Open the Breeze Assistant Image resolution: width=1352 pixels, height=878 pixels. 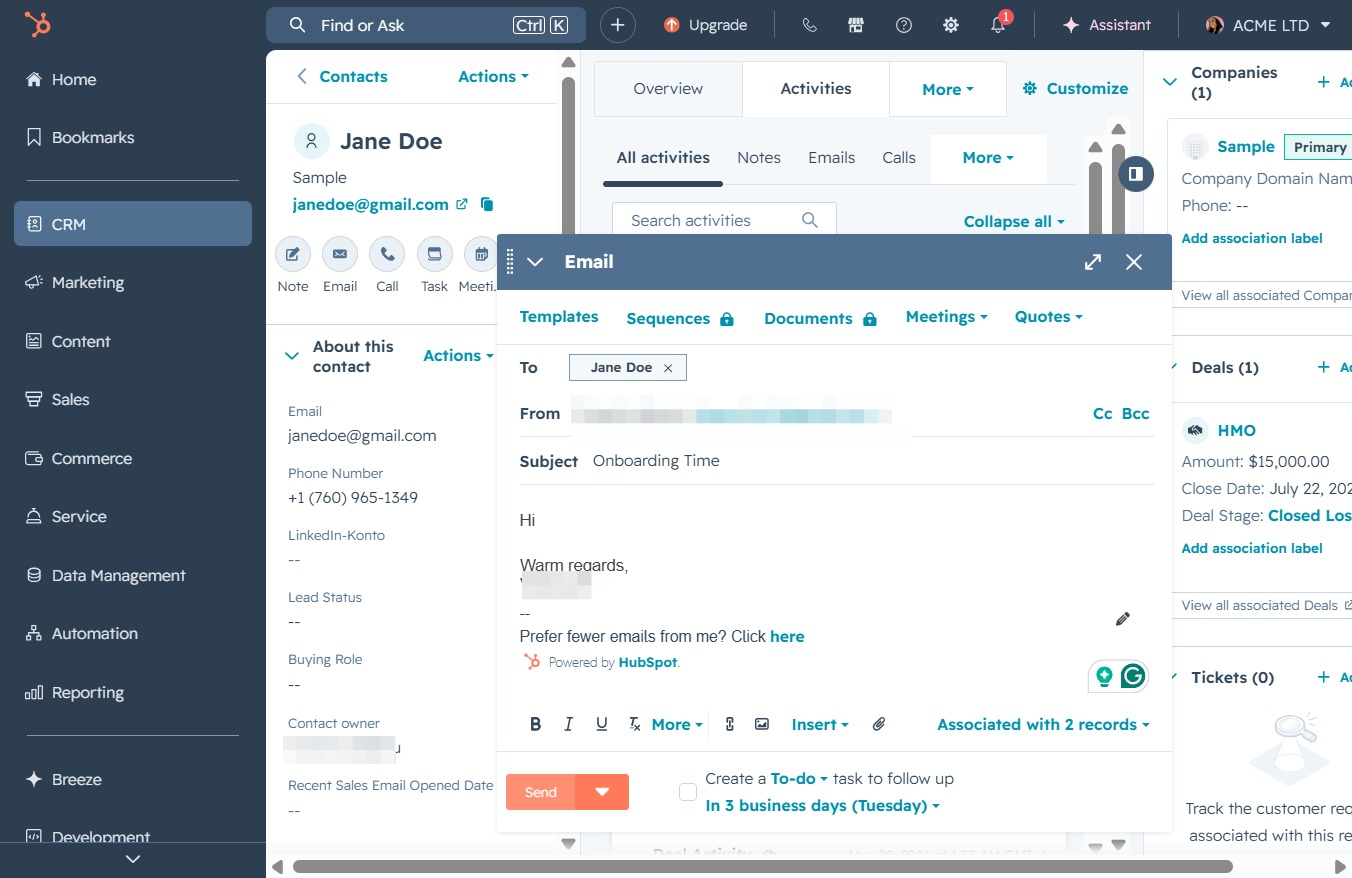click(1106, 25)
